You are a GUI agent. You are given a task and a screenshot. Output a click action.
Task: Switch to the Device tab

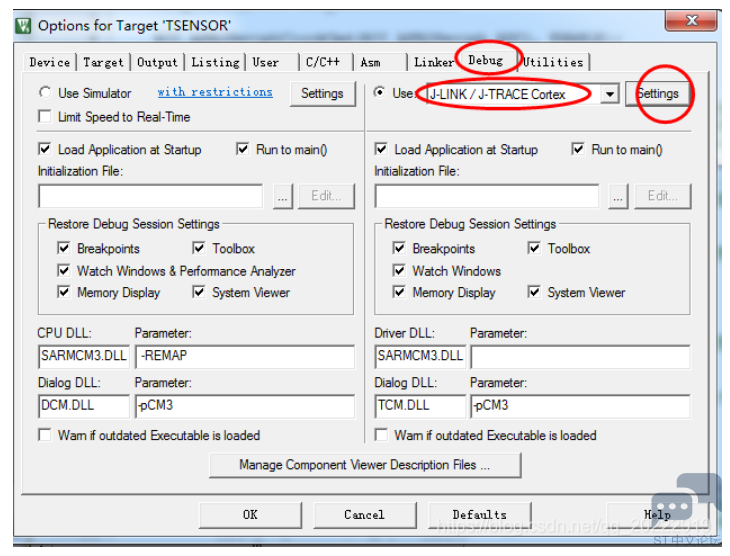49,62
